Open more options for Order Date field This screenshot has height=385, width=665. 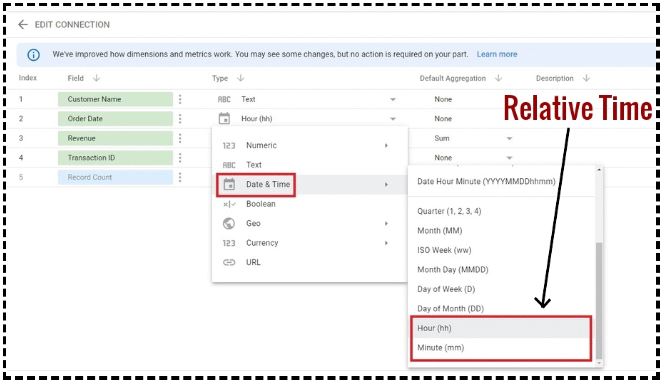point(180,119)
